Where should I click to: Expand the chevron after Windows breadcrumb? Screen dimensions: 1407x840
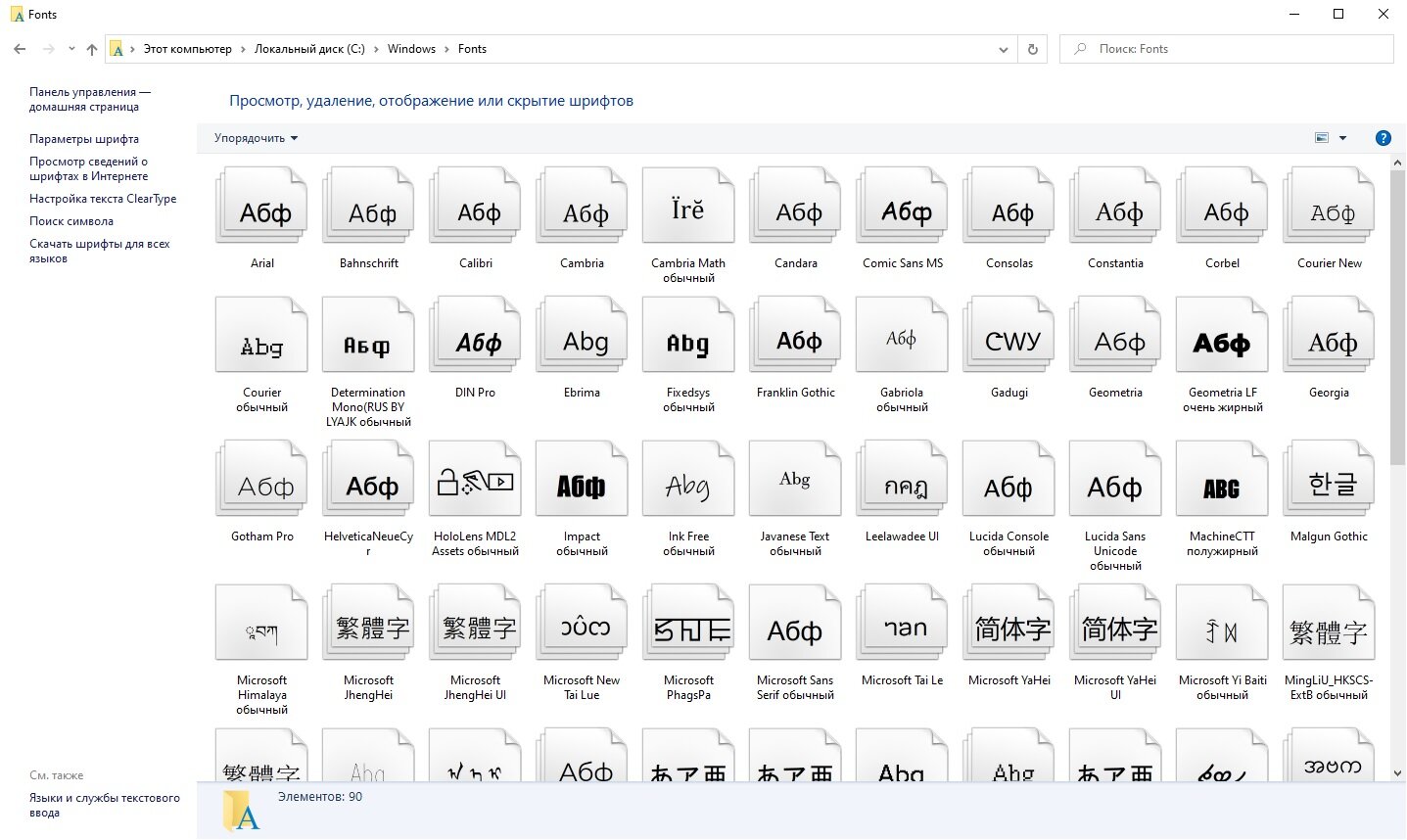pyautogui.click(x=447, y=49)
